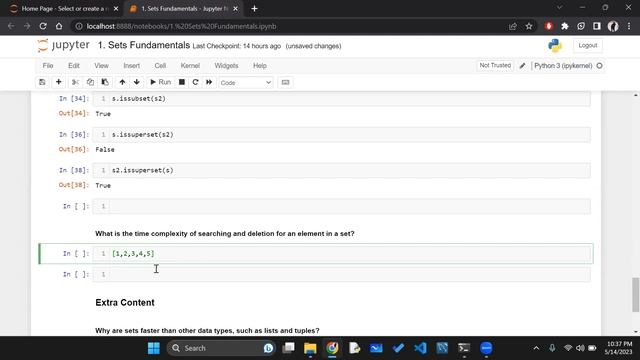Select the time complexity question text
This screenshot has width=640, height=360.
pos(225,234)
